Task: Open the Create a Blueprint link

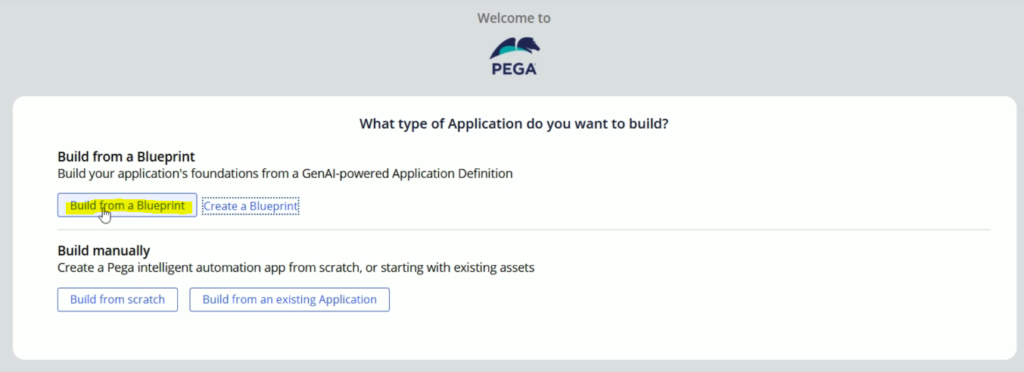Action: point(251,206)
